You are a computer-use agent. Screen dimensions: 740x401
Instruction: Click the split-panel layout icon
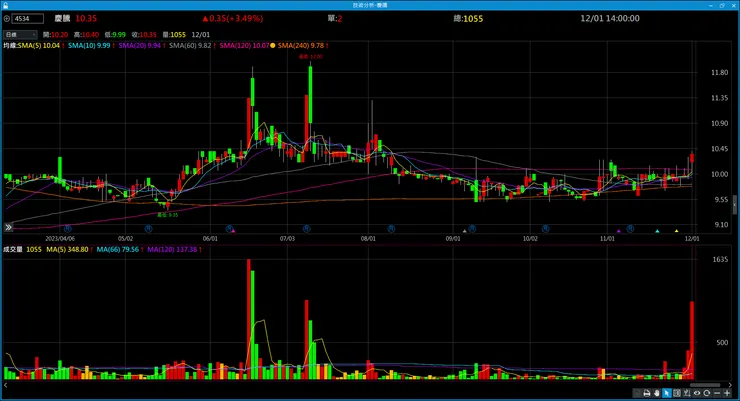click(677, 393)
